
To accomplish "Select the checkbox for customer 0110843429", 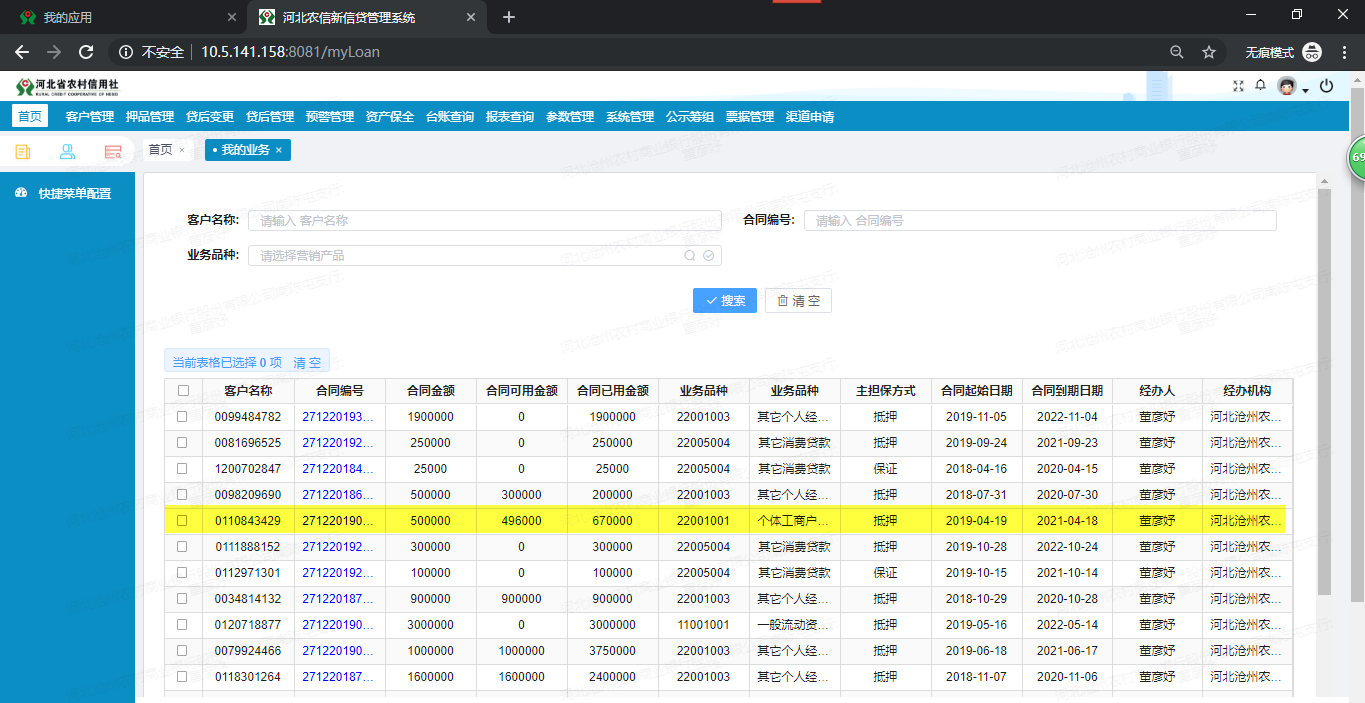I will (x=183, y=520).
